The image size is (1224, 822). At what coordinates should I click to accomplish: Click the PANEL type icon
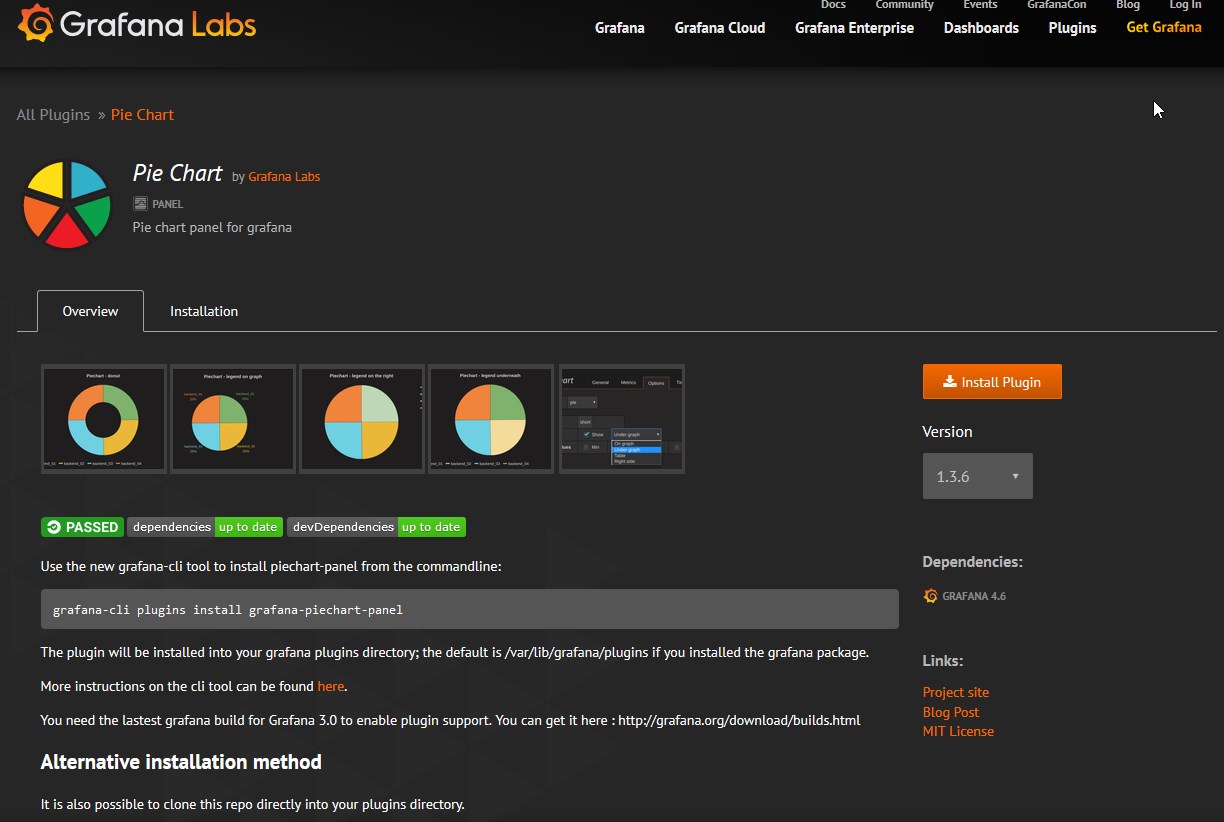(x=140, y=204)
